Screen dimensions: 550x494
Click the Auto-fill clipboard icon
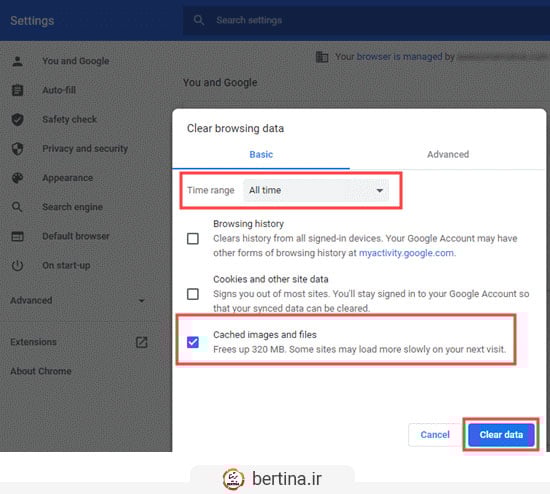coord(17,90)
